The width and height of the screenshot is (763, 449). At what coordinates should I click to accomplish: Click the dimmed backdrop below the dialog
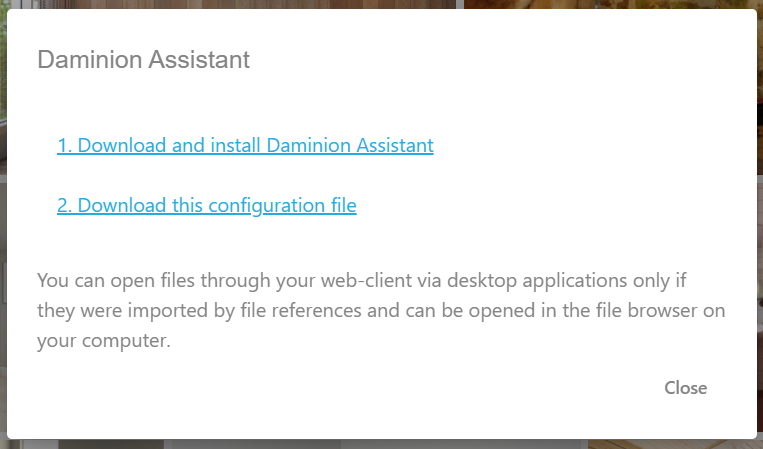pyautogui.click(x=380, y=444)
